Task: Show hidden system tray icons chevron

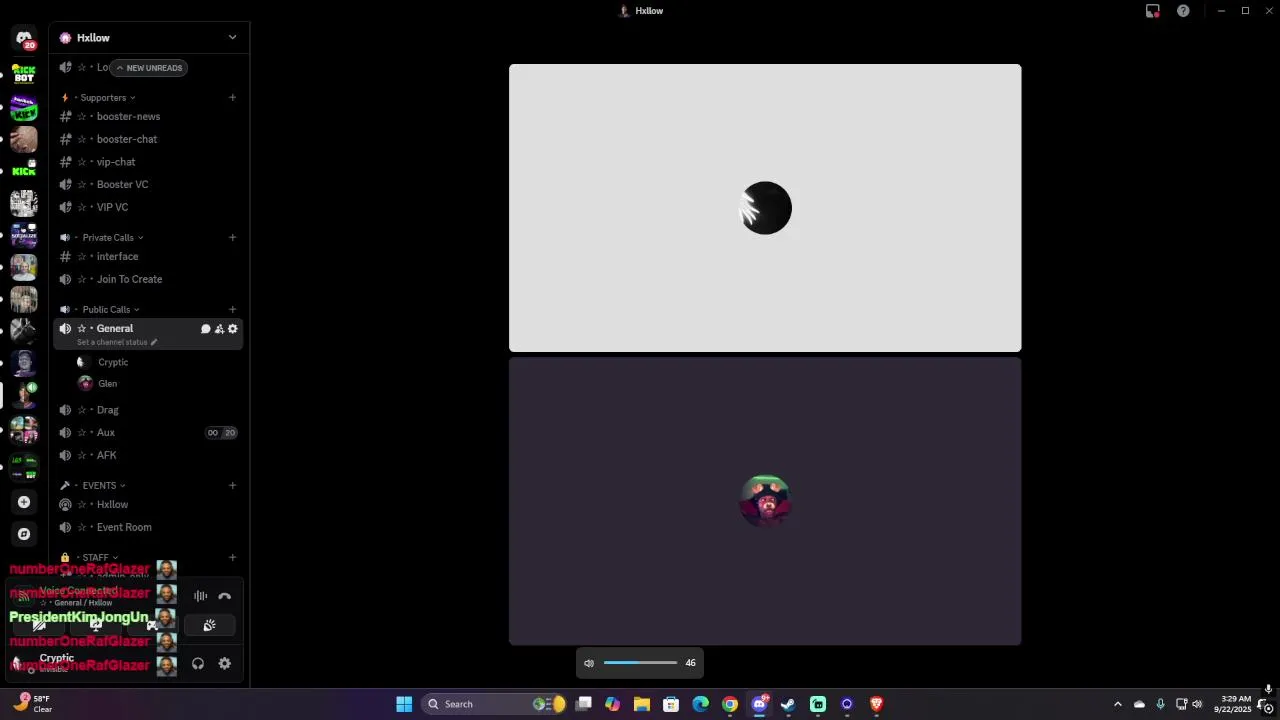Action: (x=1118, y=704)
